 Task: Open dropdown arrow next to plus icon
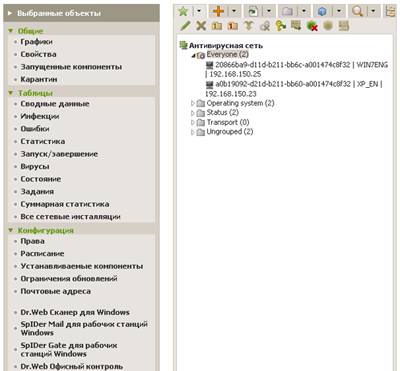(234, 11)
